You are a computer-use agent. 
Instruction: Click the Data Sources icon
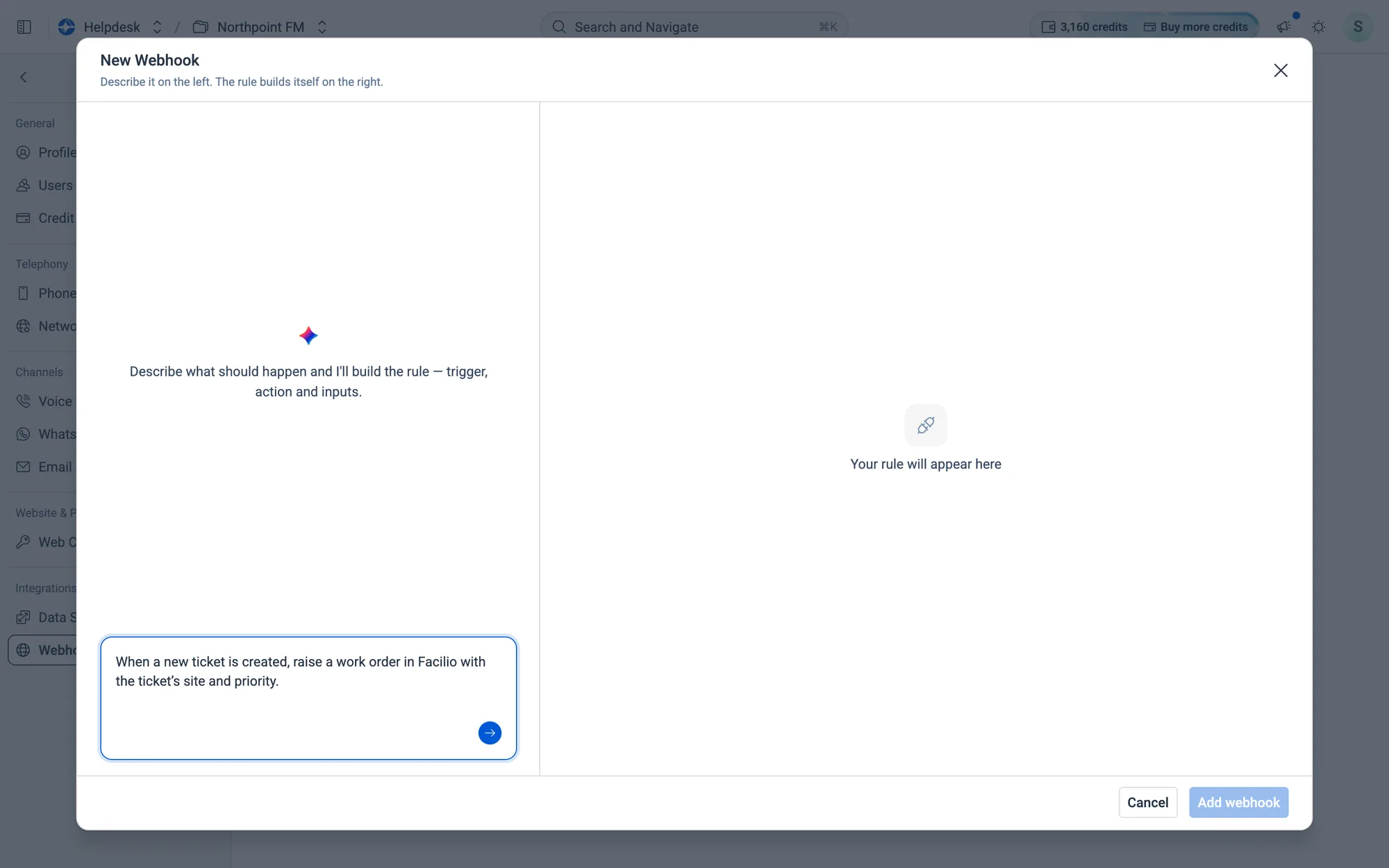pyautogui.click(x=24, y=617)
